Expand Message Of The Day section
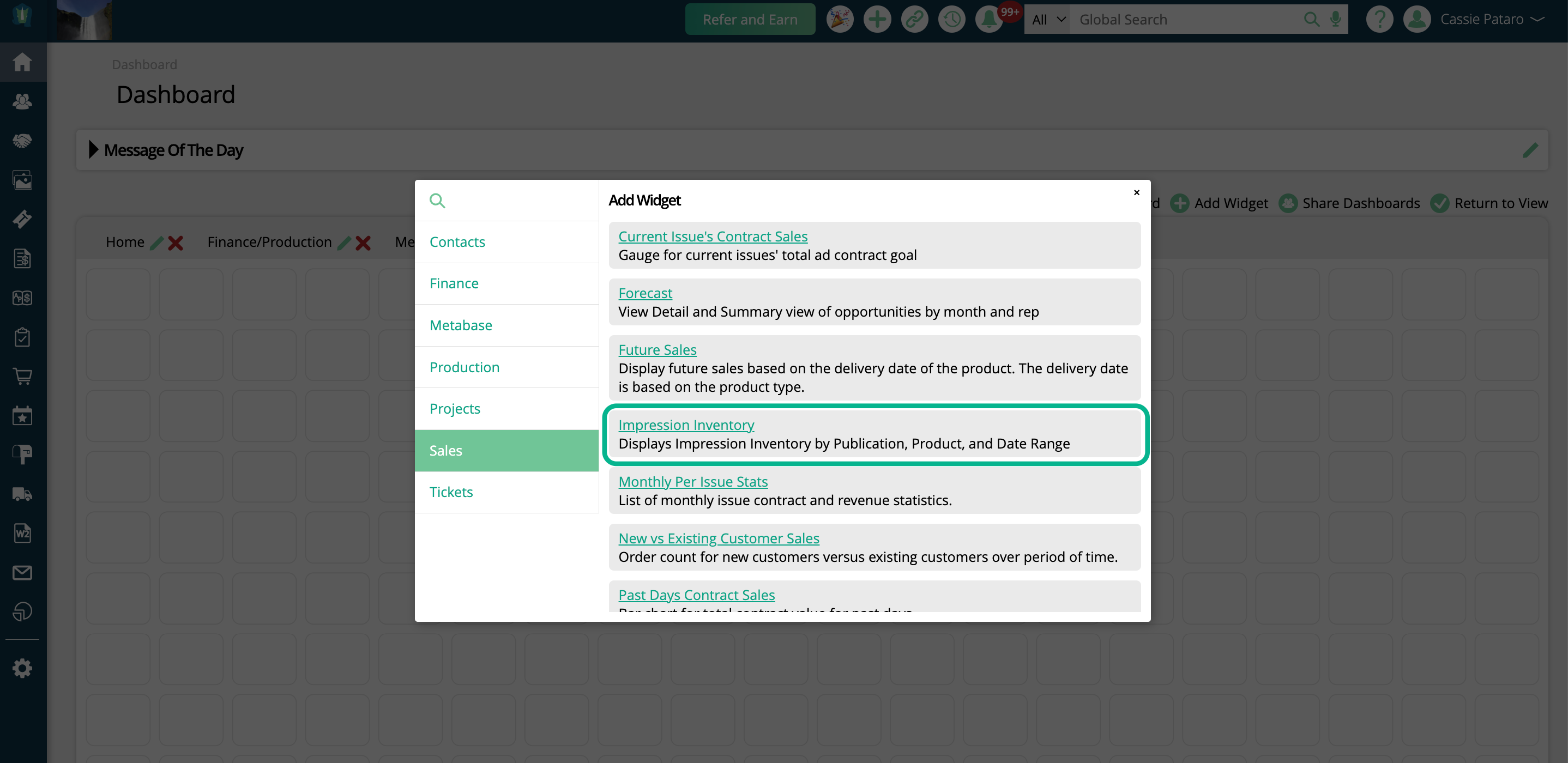This screenshot has height=763, width=1568. (93, 150)
